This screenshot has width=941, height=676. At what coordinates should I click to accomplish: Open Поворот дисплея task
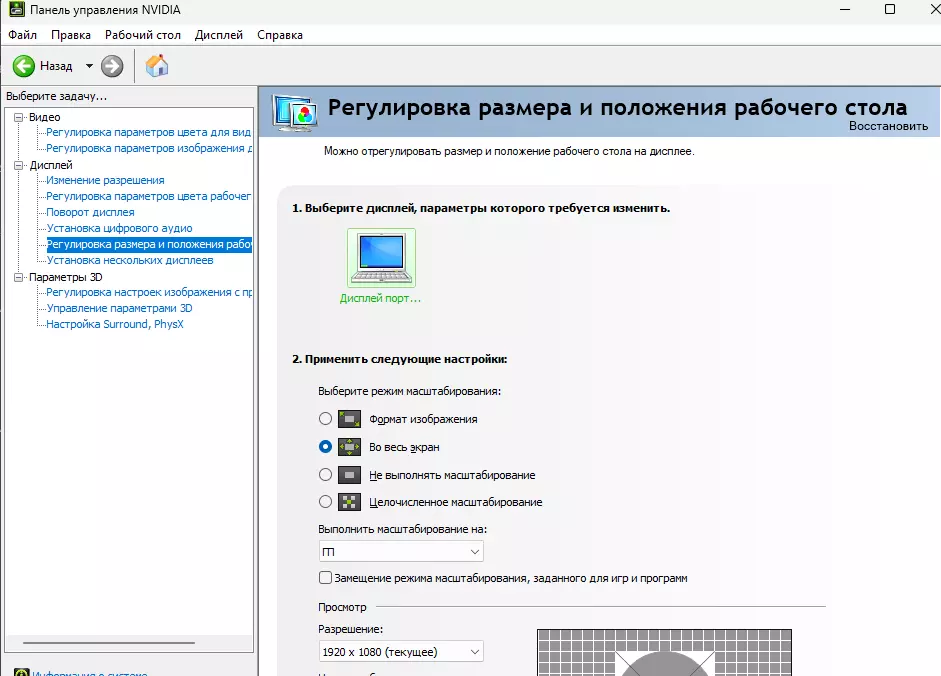(x=90, y=212)
